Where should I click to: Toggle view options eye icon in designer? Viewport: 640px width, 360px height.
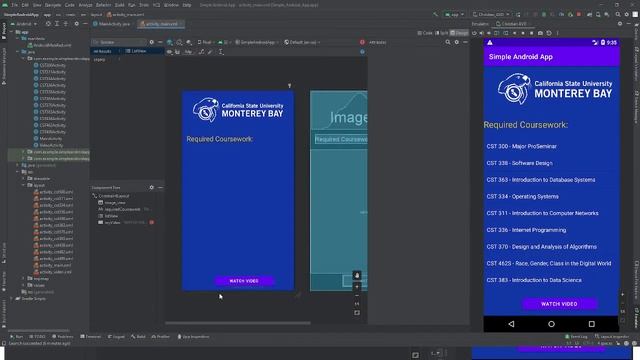(x=169, y=52)
